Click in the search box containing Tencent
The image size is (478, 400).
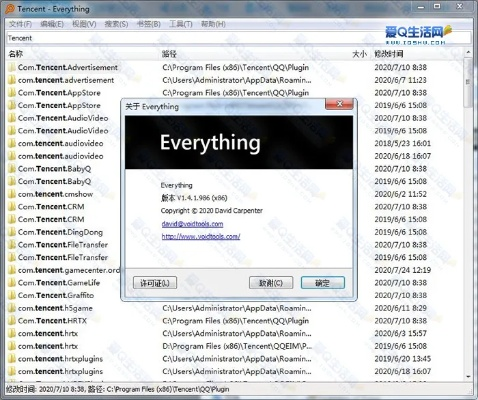[239, 38]
